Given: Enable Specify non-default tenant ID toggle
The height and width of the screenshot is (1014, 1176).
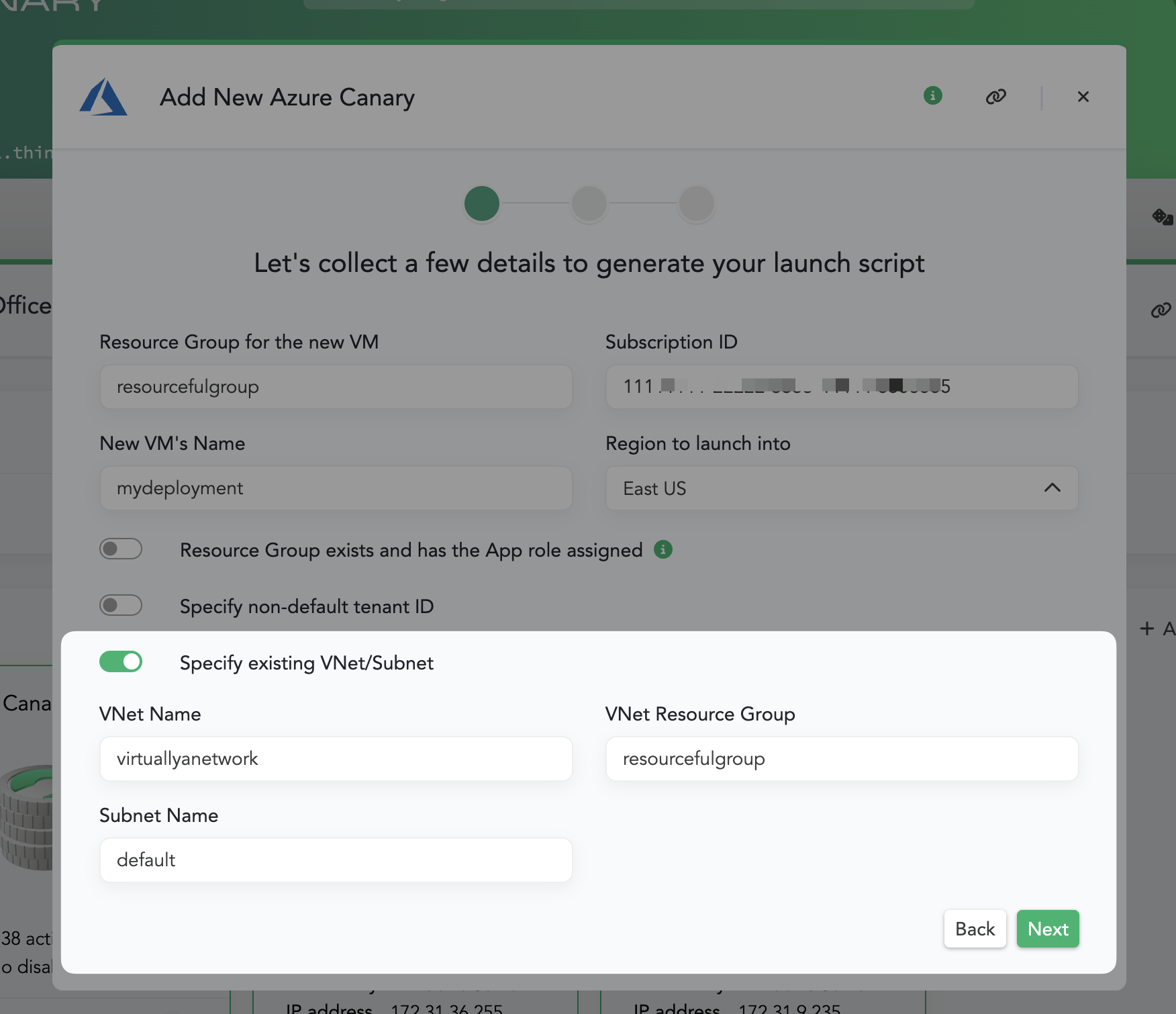Looking at the screenshot, I should coord(121,606).
